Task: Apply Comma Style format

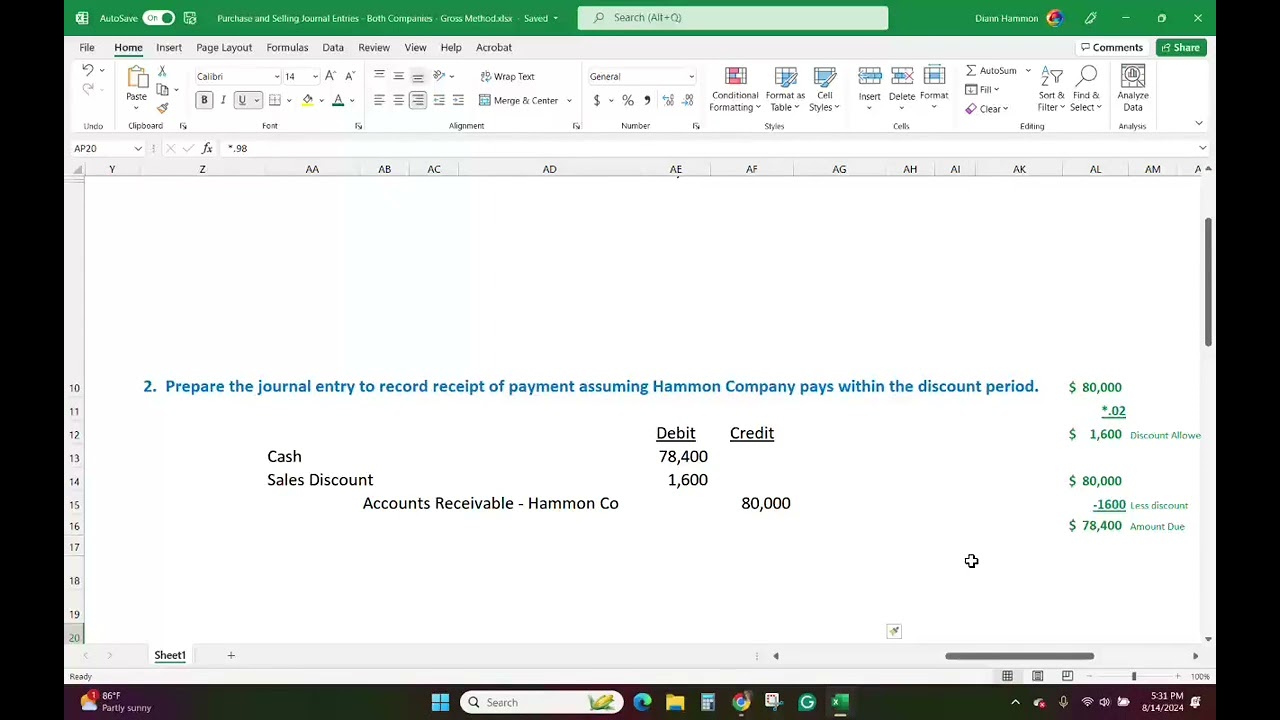Action: point(647,100)
